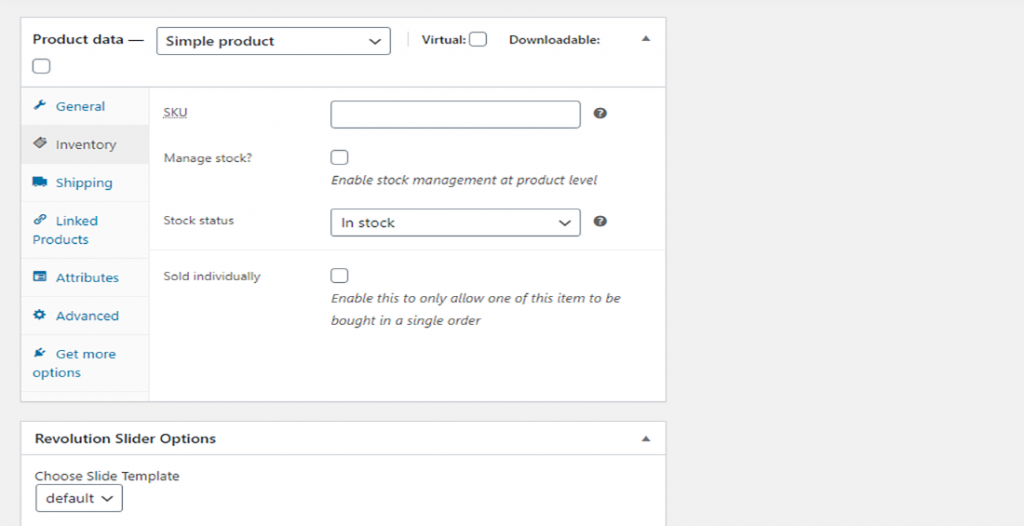Click the Linked Products chain icon
This screenshot has height=526, width=1024.
pos(40,220)
